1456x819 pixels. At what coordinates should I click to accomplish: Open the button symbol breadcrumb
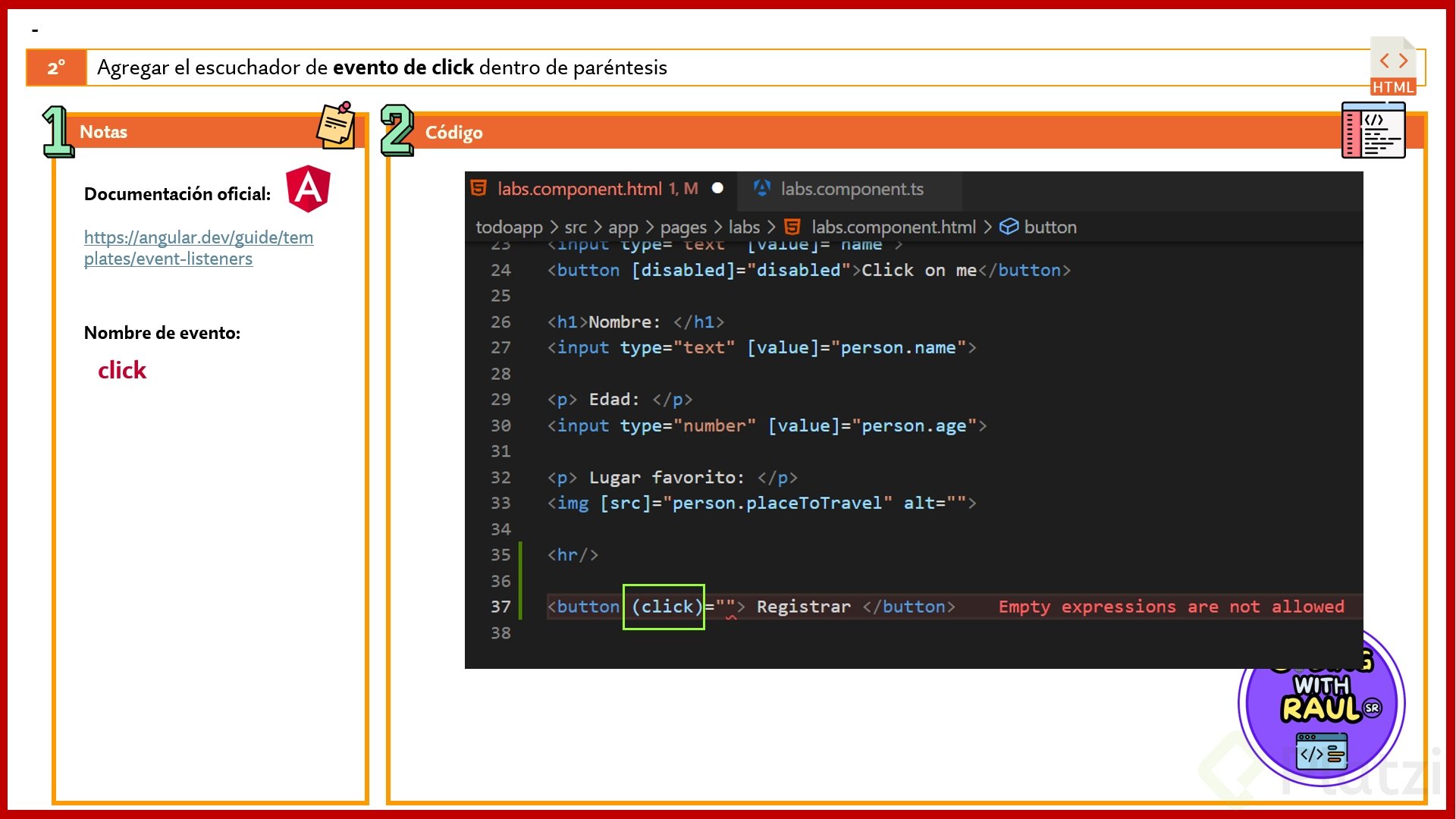1050,227
